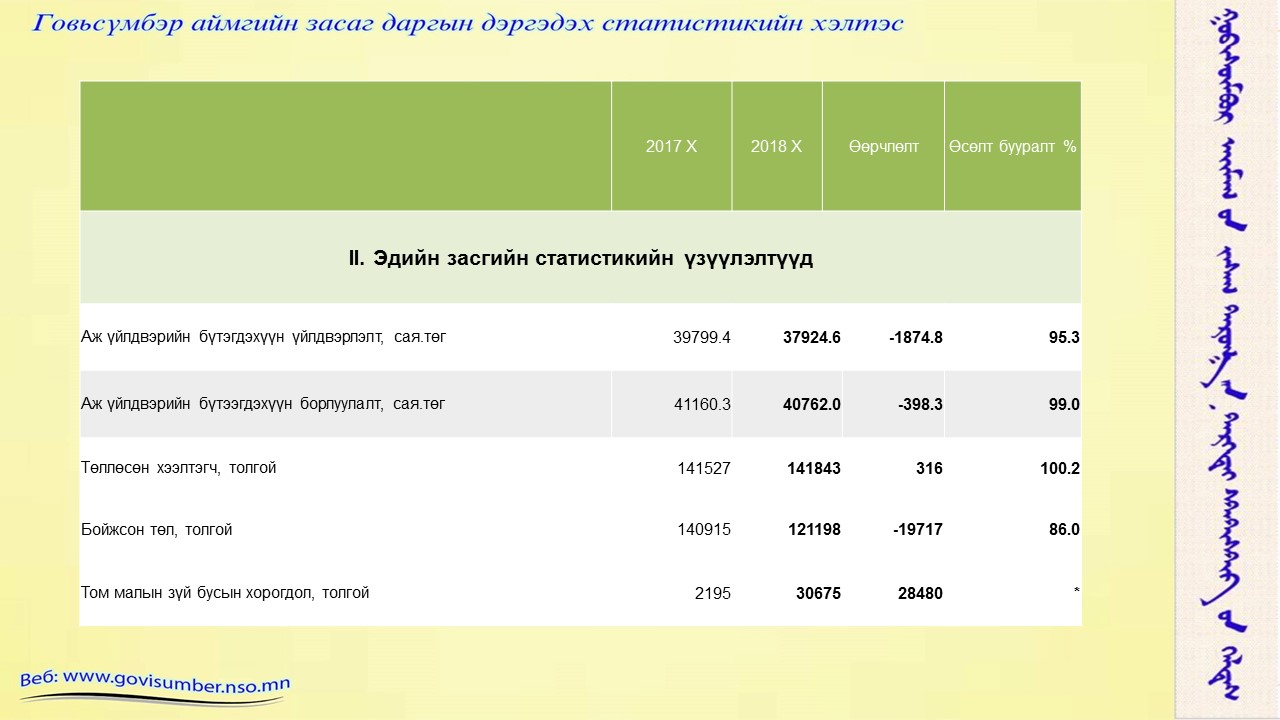The height and width of the screenshot is (720, 1280).
Task: Click the asterisk in the last row
Action: pos(1076,593)
